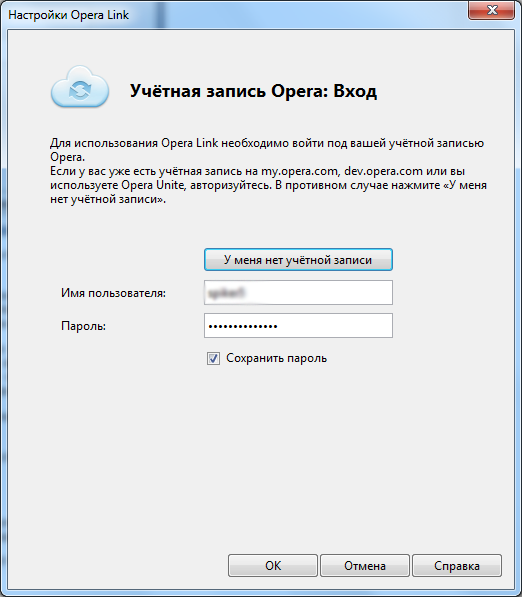Click the 'Имя пользователя:' label

click(x=113, y=293)
